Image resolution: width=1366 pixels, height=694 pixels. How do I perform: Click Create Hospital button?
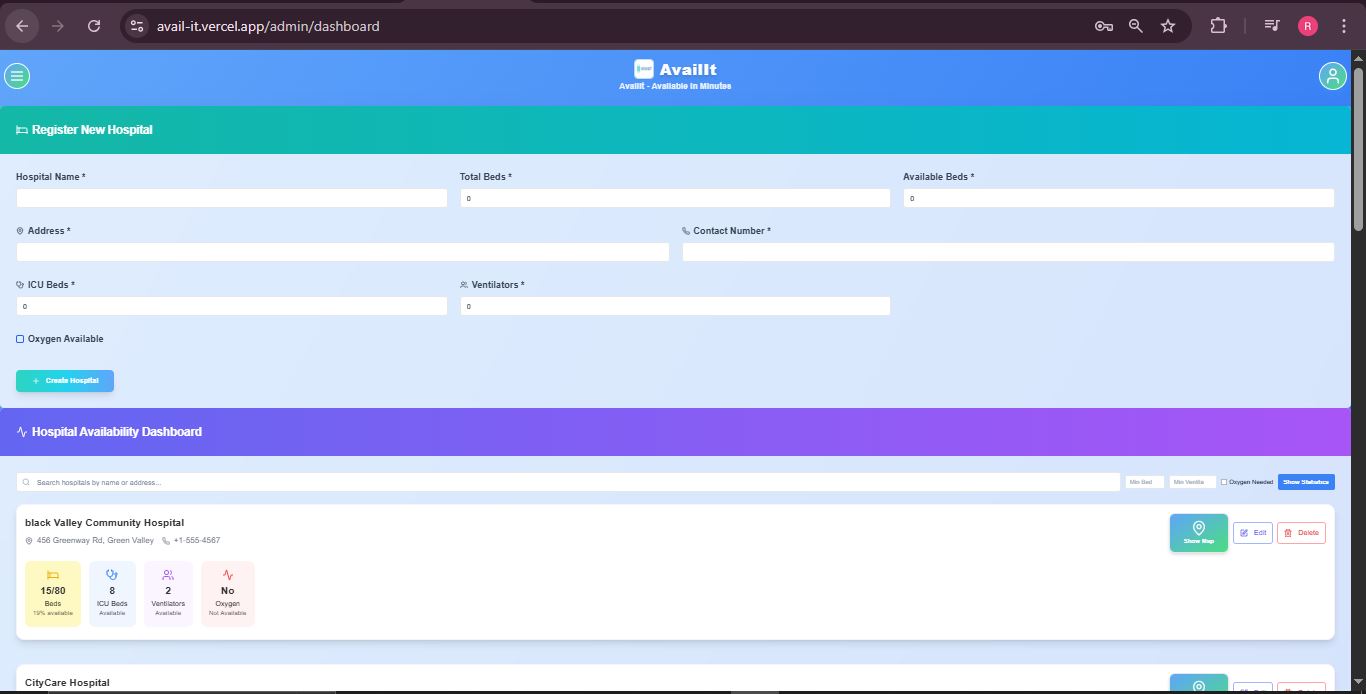(x=65, y=381)
